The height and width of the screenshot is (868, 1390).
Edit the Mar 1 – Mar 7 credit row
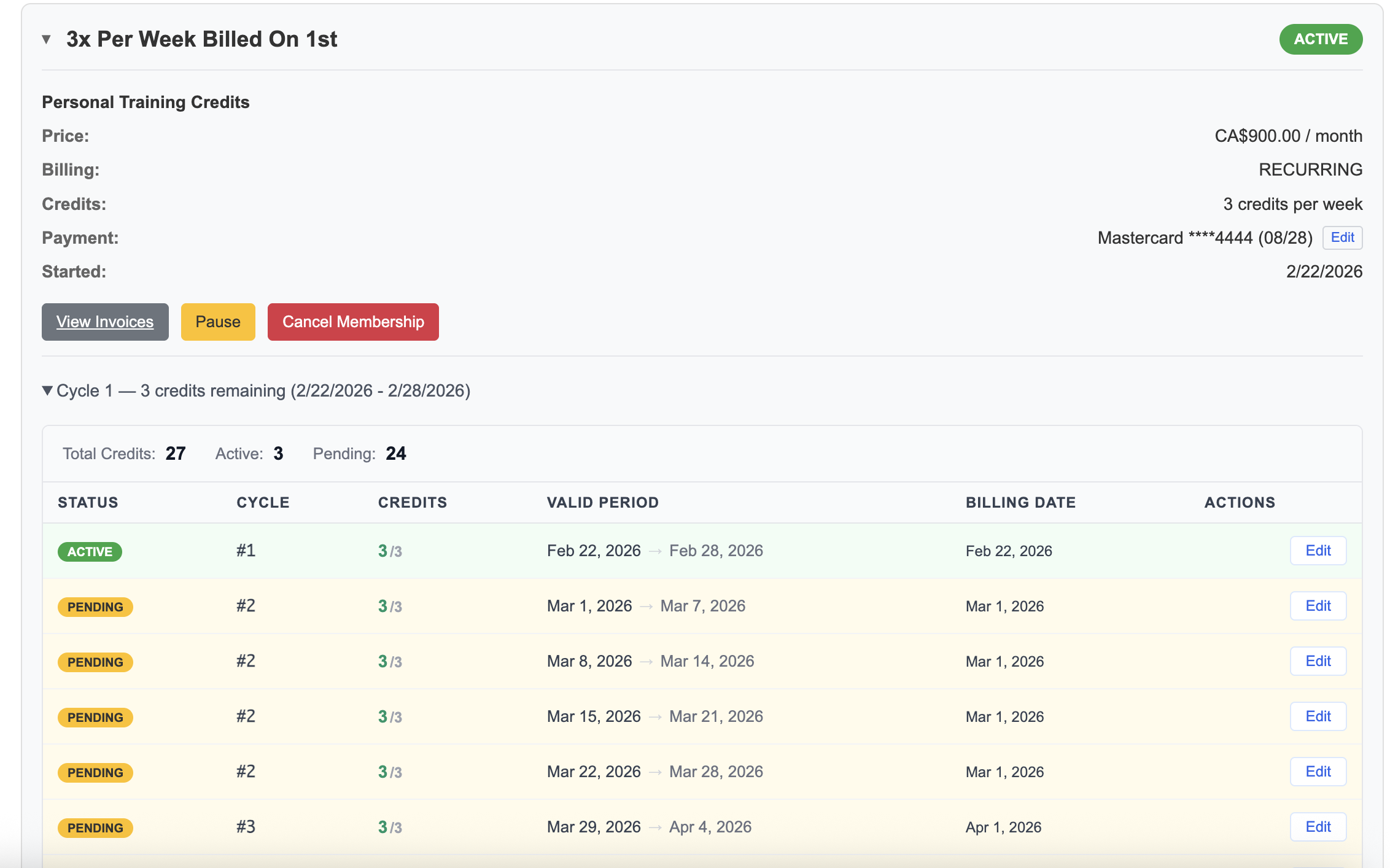click(1318, 606)
